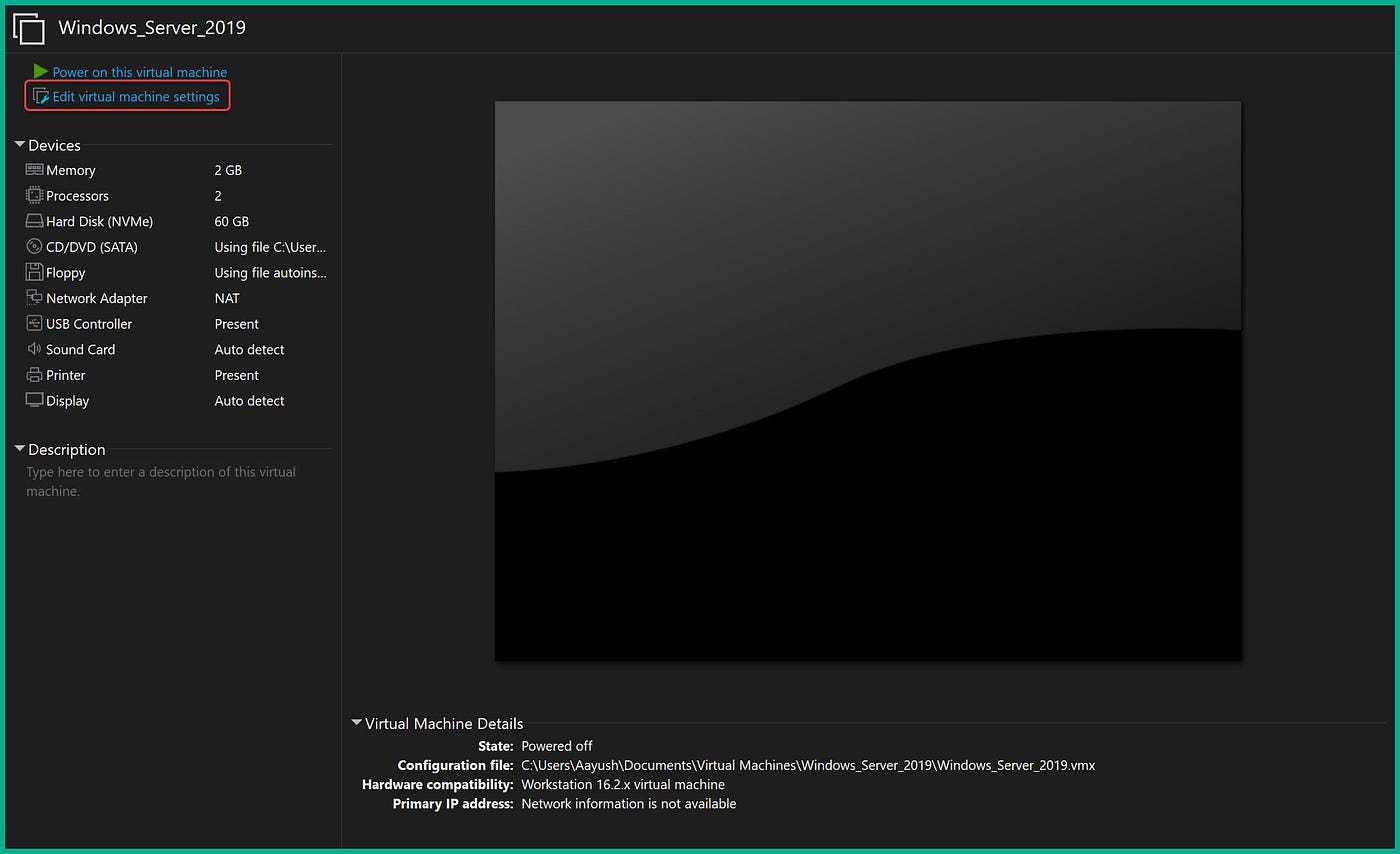Click the 60 GB hard disk value
The image size is (1400, 854).
click(232, 221)
